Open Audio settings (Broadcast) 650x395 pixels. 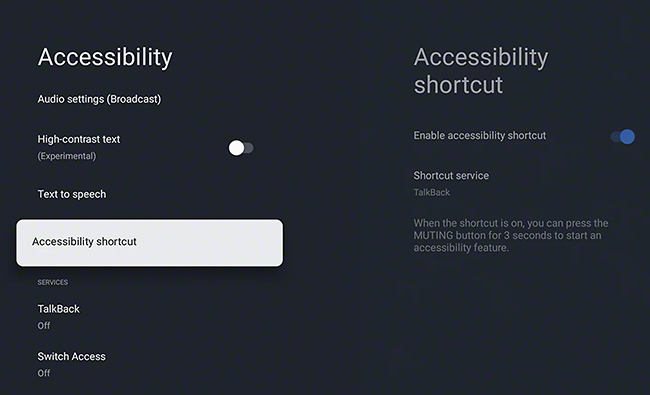pyautogui.click(x=99, y=99)
